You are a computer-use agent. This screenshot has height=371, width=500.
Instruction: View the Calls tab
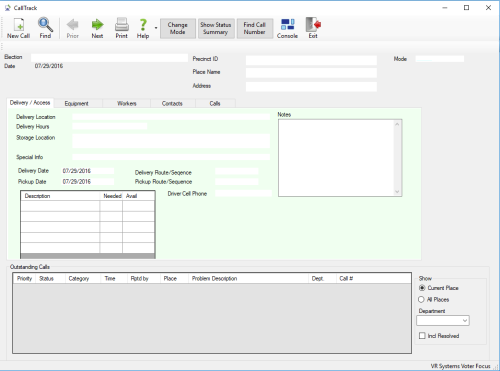(215, 103)
